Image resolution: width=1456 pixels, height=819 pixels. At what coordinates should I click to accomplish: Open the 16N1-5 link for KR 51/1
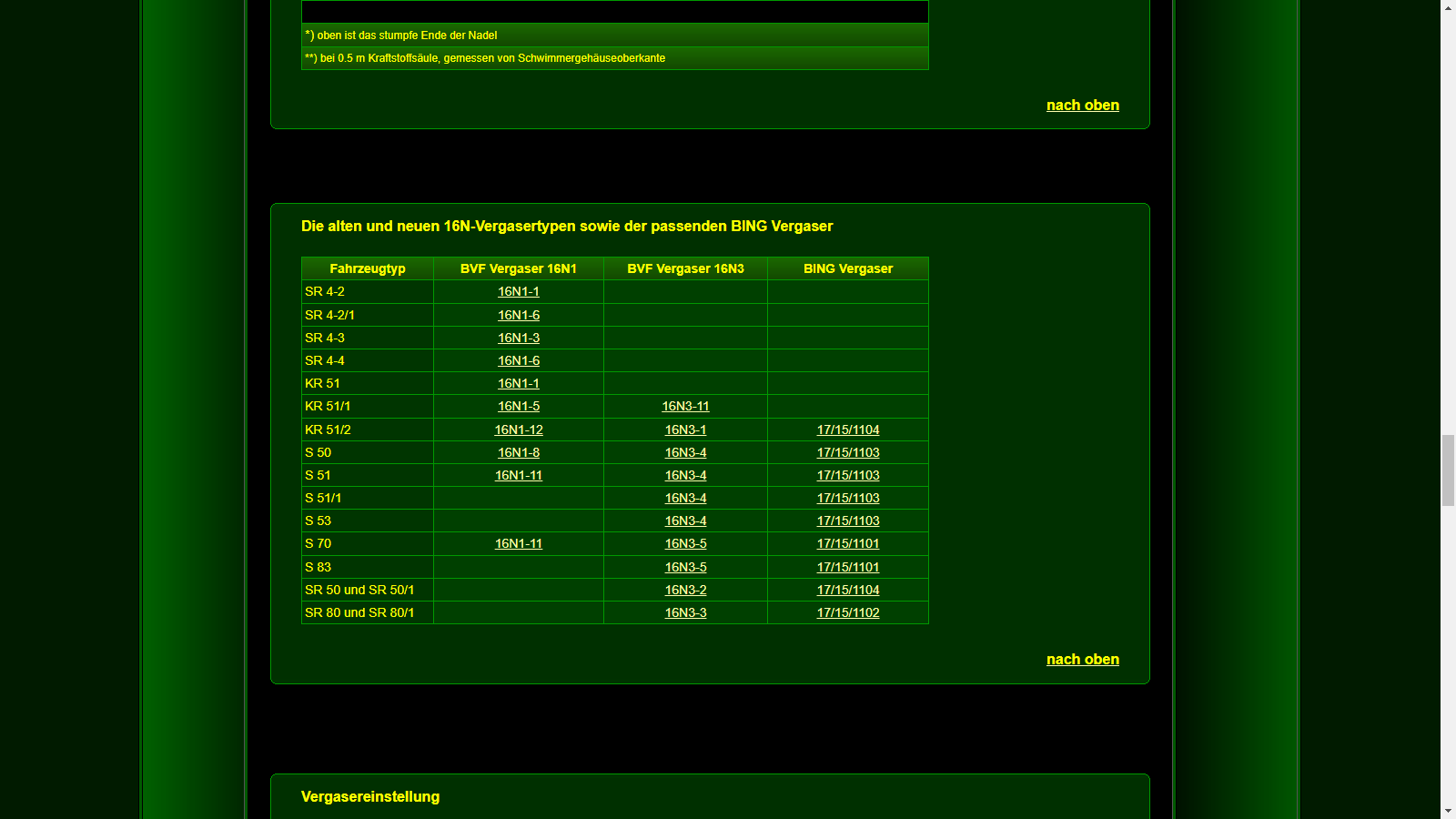pos(518,407)
